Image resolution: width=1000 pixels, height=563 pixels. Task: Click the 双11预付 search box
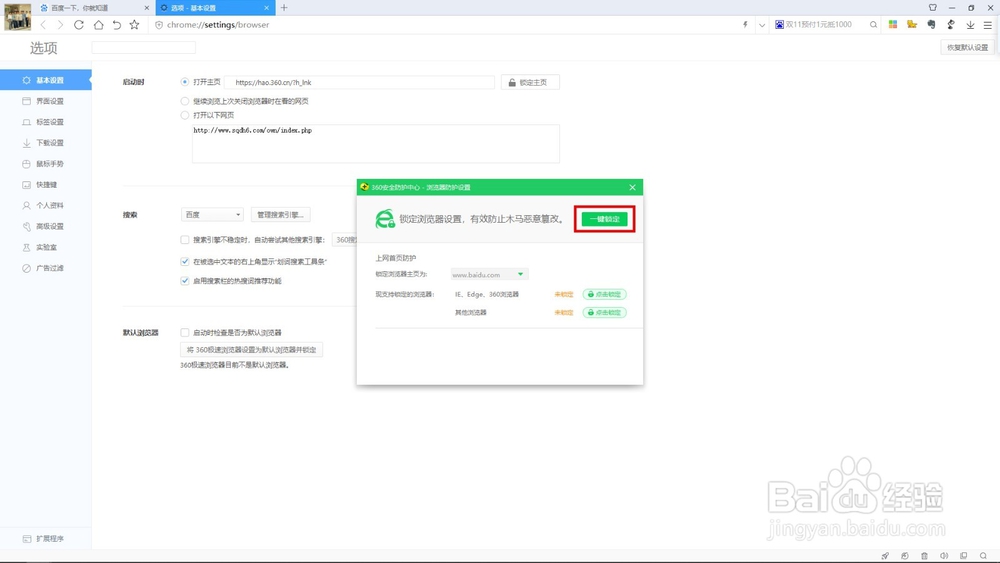820,25
